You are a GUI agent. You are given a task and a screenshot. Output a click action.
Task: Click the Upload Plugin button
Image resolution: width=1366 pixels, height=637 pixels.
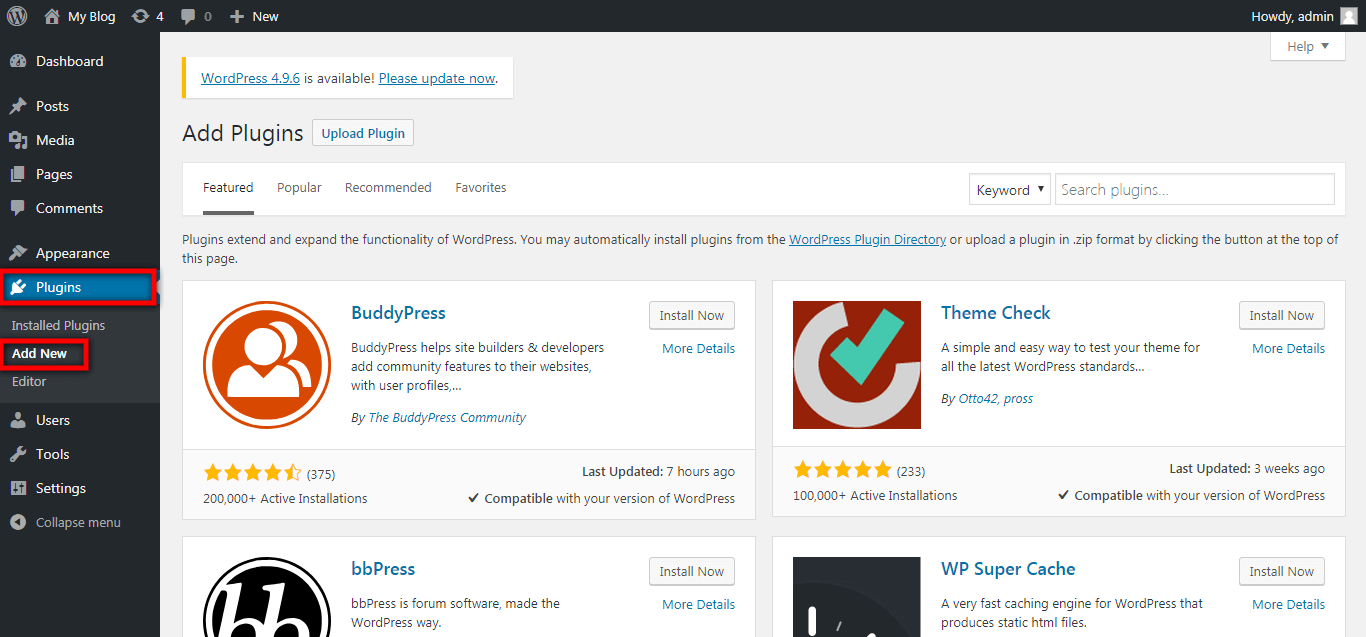pyautogui.click(x=363, y=133)
